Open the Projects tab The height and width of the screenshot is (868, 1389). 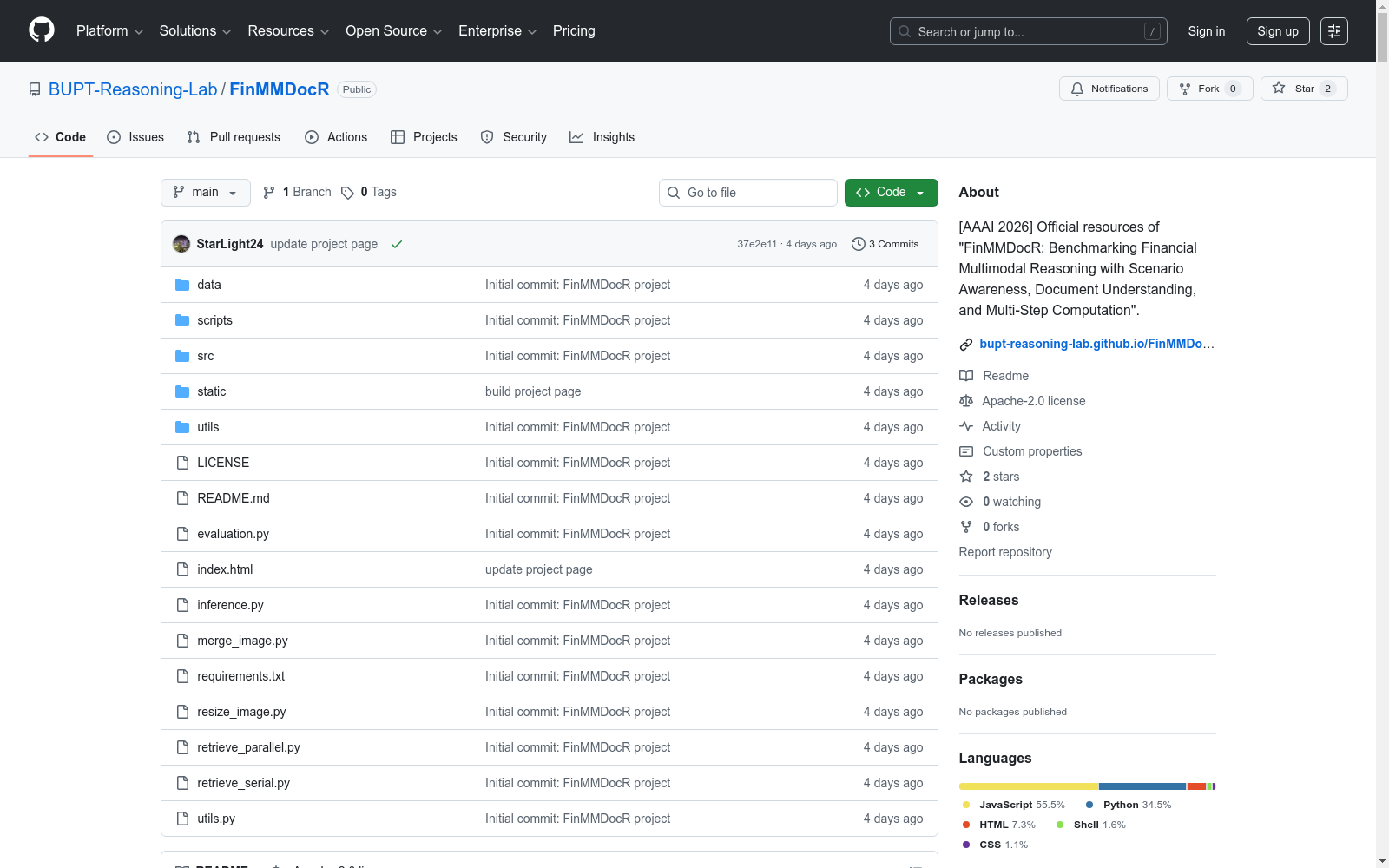(x=424, y=137)
